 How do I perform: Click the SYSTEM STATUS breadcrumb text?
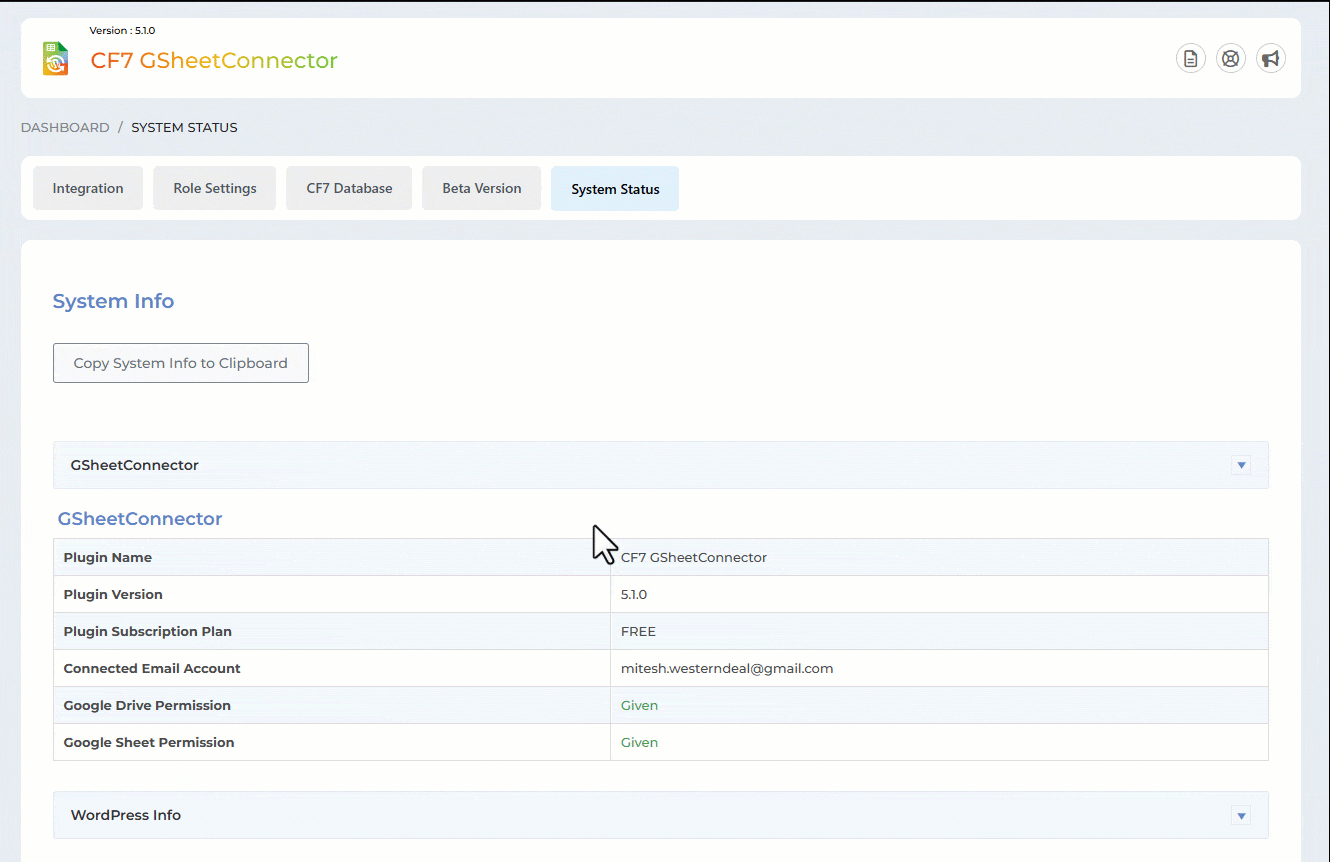pos(184,127)
